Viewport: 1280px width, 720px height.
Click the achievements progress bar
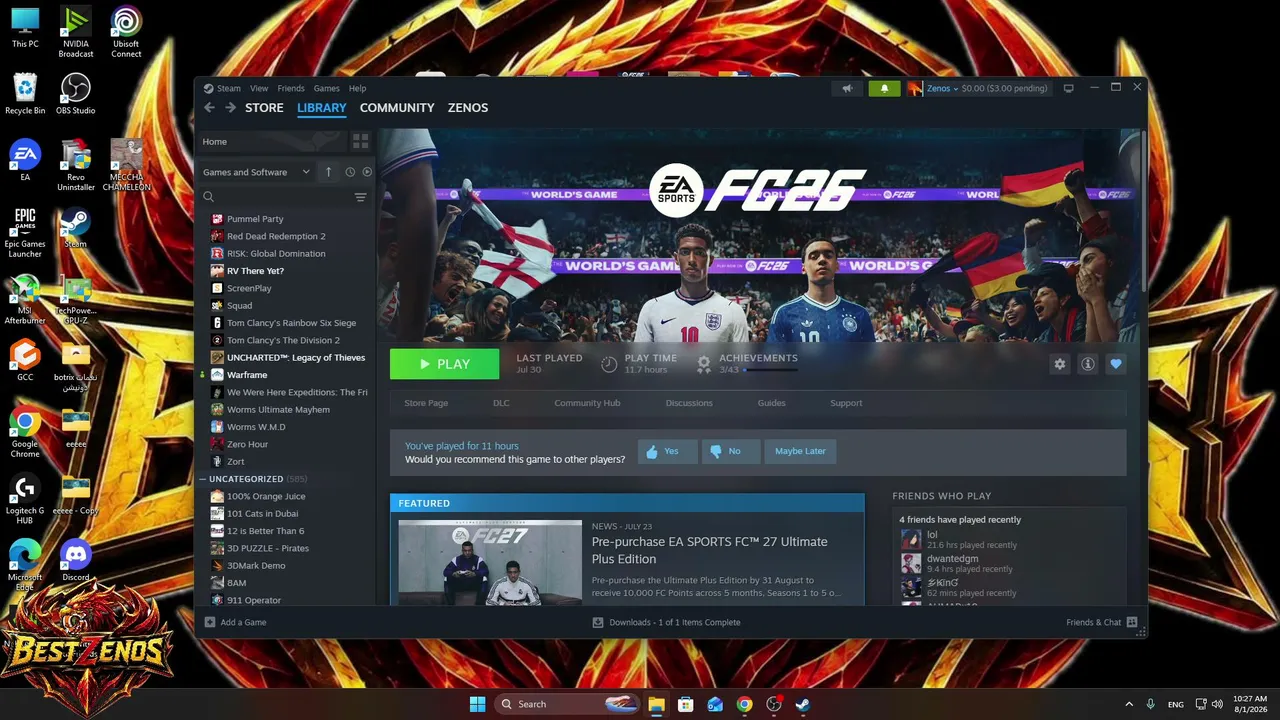click(x=769, y=370)
